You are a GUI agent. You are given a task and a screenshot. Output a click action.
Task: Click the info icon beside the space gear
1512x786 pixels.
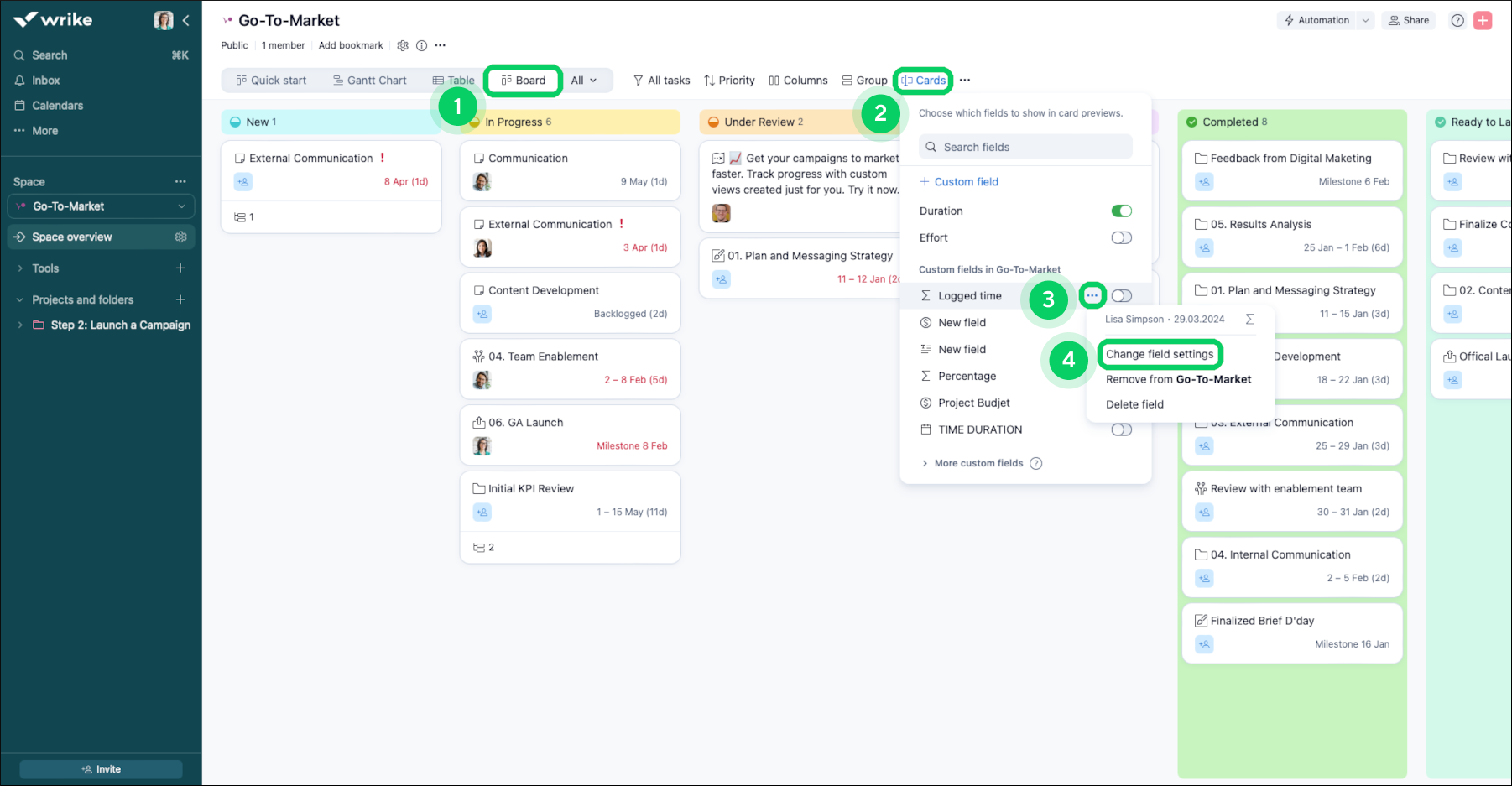tap(421, 45)
